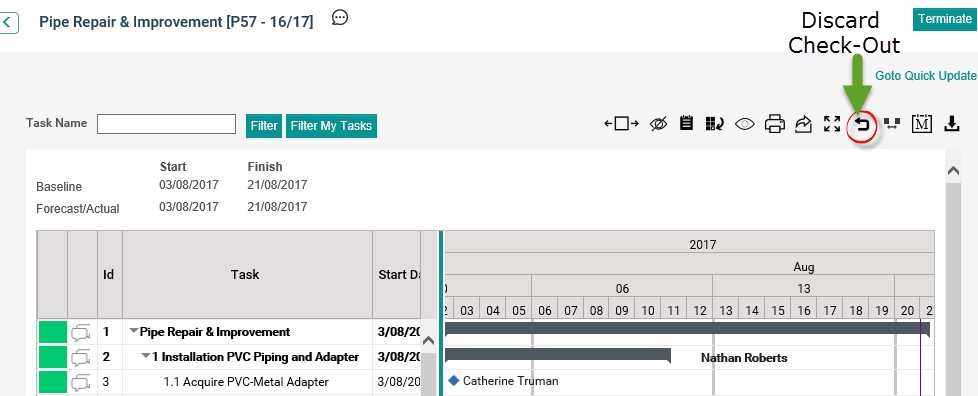The image size is (978, 396).
Task: Click the back chevron beside project title
Action: click(x=9, y=23)
